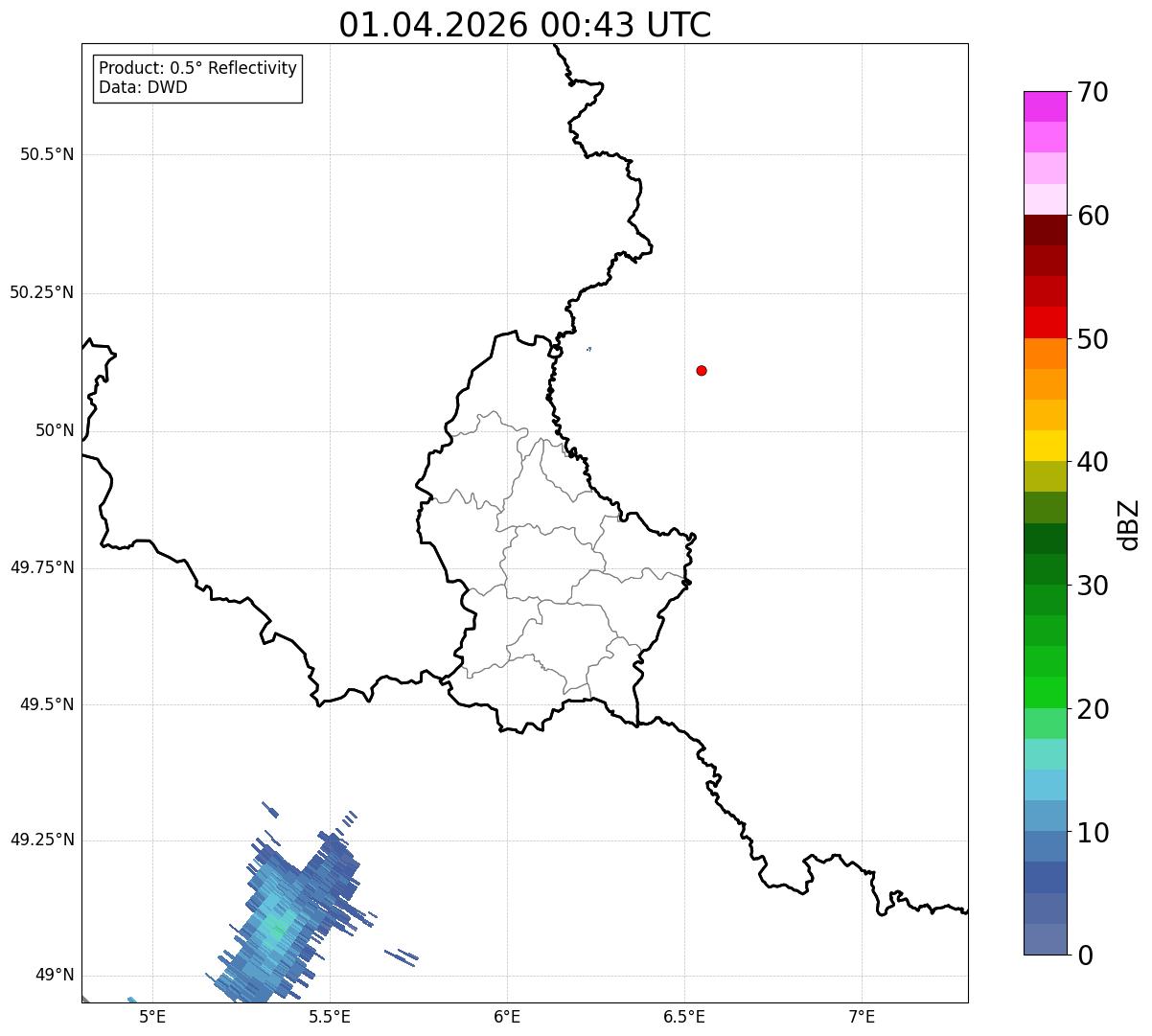Click the 'Product: 0.5° Reflectivity' text
The height and width of the screenshot is (1036, 1152).
coord(198,69)
